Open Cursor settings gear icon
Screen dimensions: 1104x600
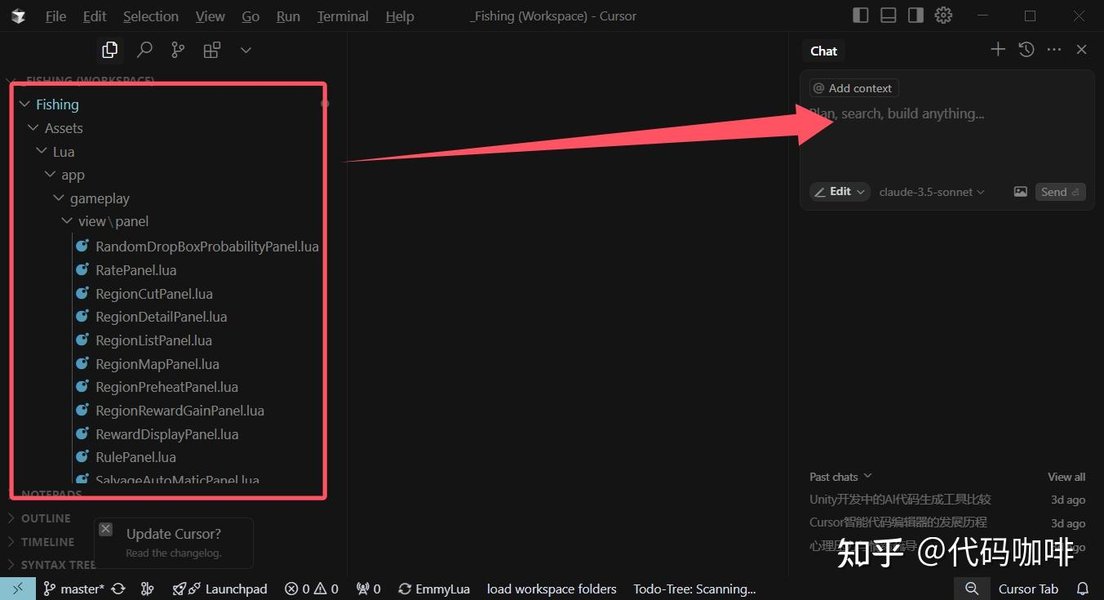(x=943, y=15)
